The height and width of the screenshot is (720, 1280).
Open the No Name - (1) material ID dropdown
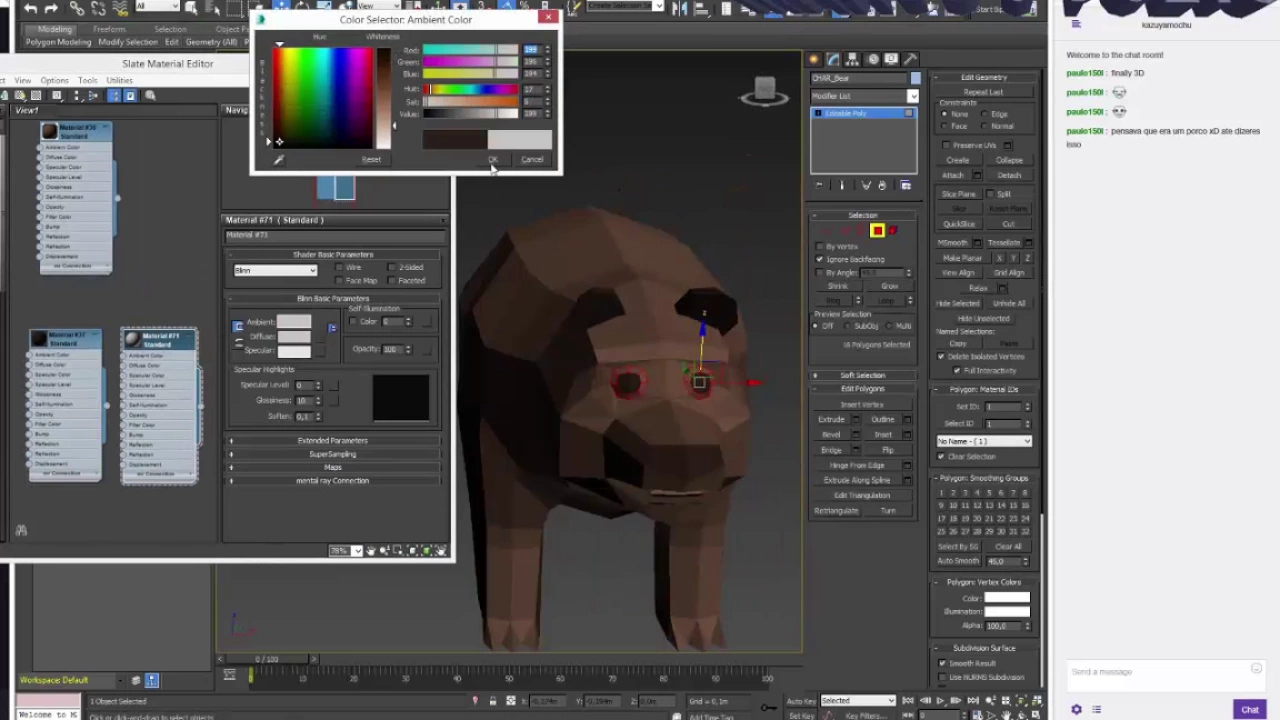tap(984, 441)
